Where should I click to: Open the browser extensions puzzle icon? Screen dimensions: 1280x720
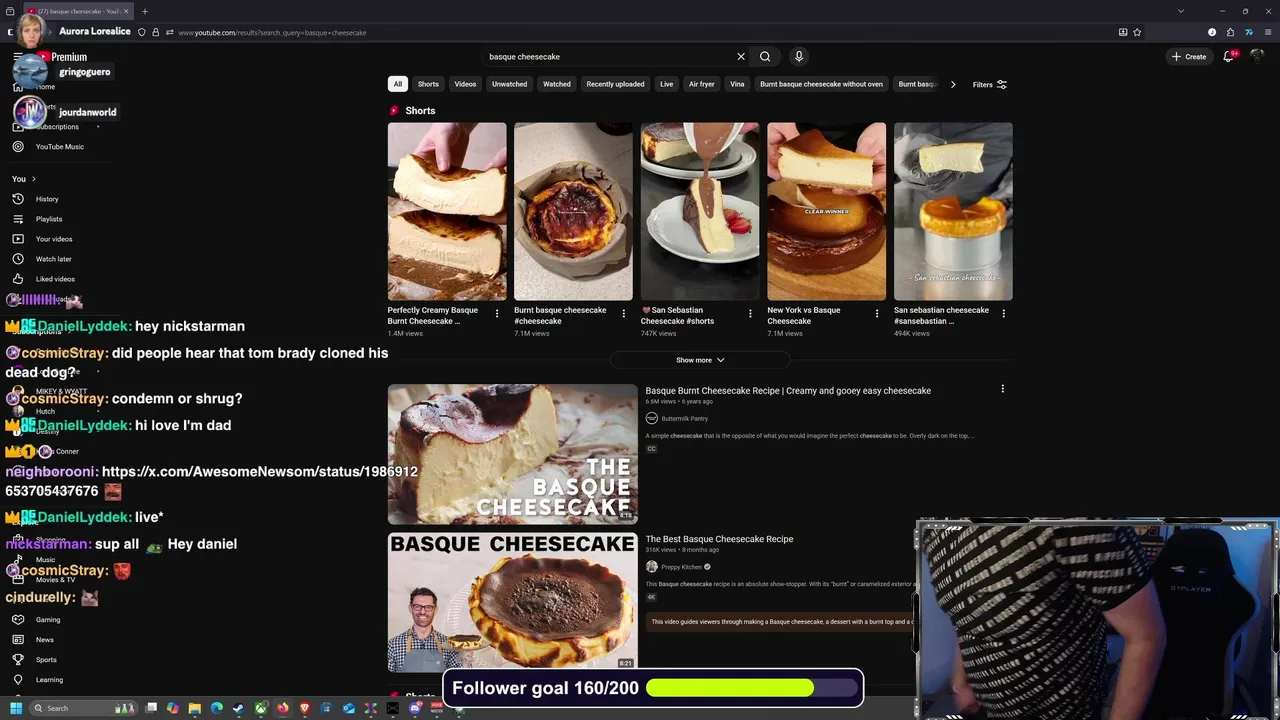pyautogui.click(x=1230, y=32)
